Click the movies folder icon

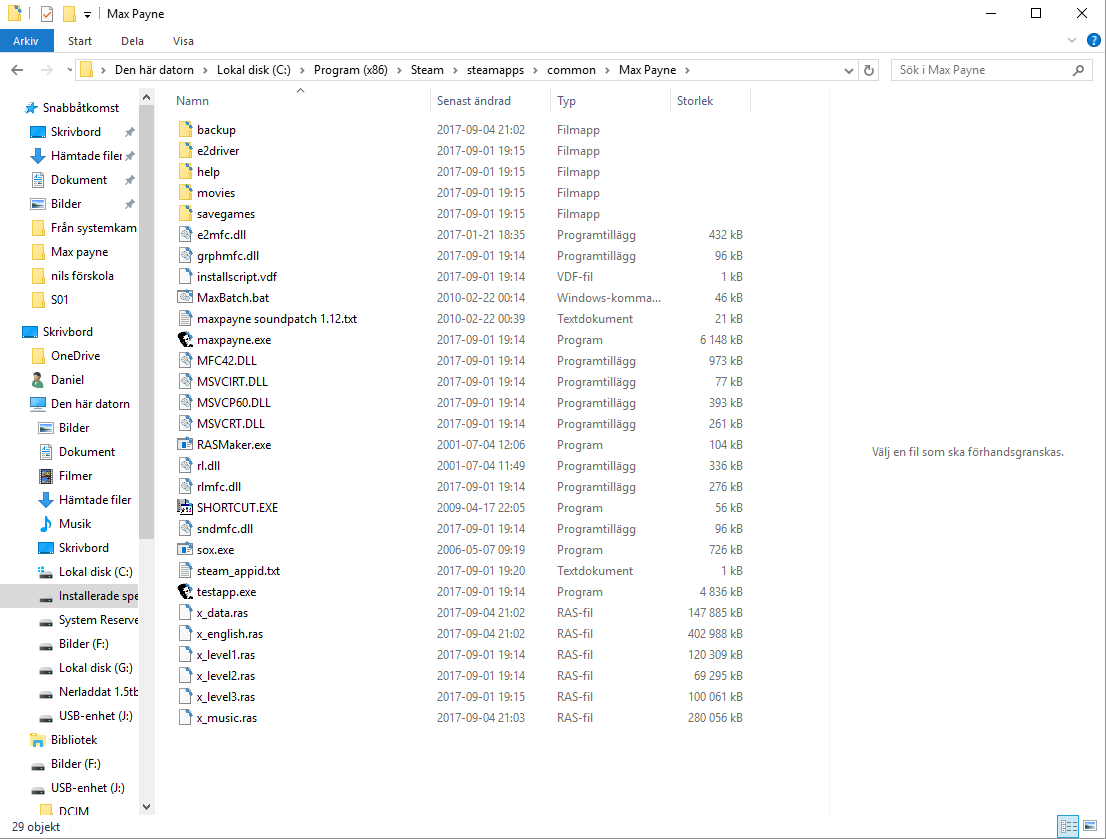pyautogui.click(x=185, y=193)
